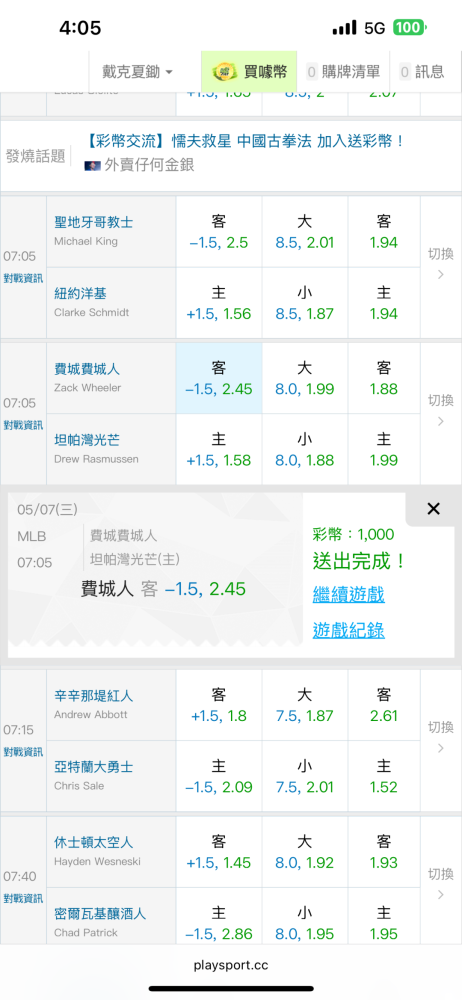Open the 訊息 tab

click(422, 72)
